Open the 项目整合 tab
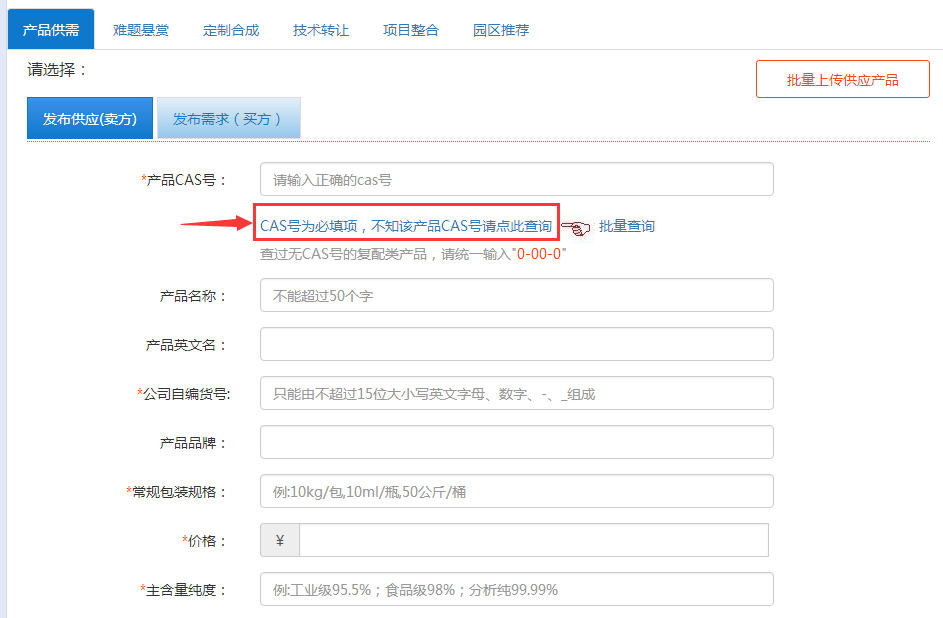943x618 pixels. pos(411,30)
